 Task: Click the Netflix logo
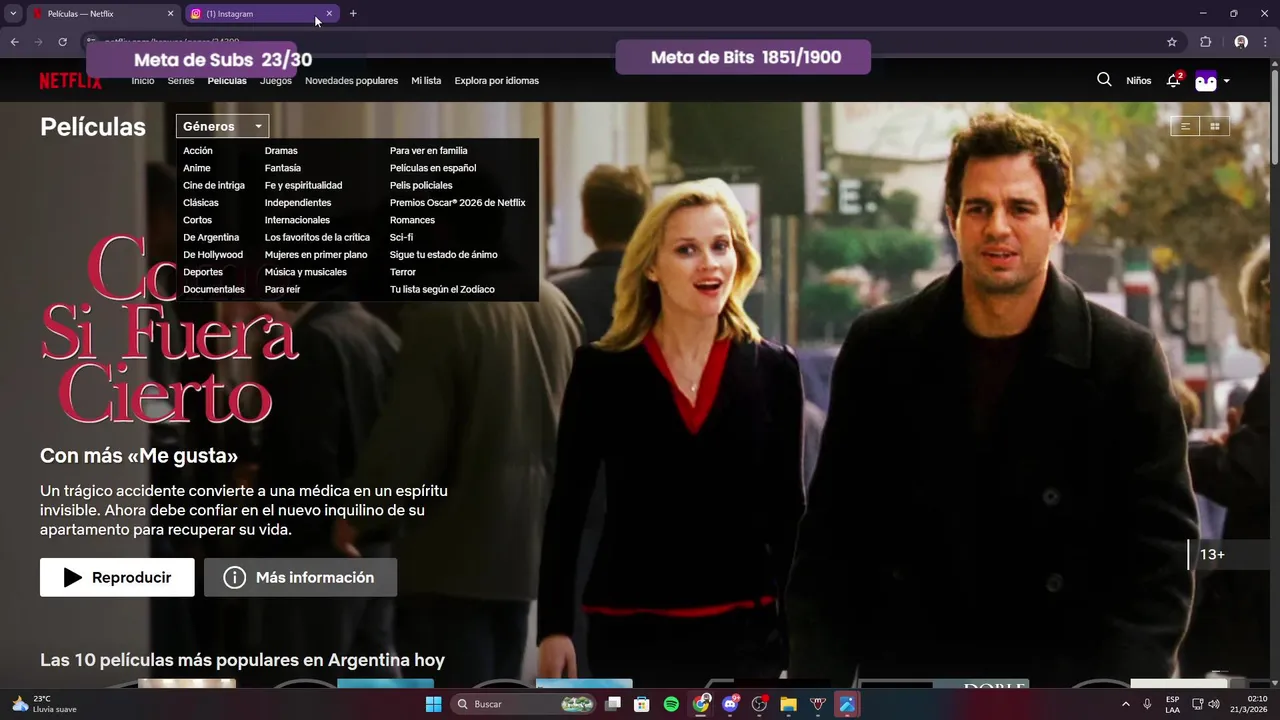[x=70, y=81]
